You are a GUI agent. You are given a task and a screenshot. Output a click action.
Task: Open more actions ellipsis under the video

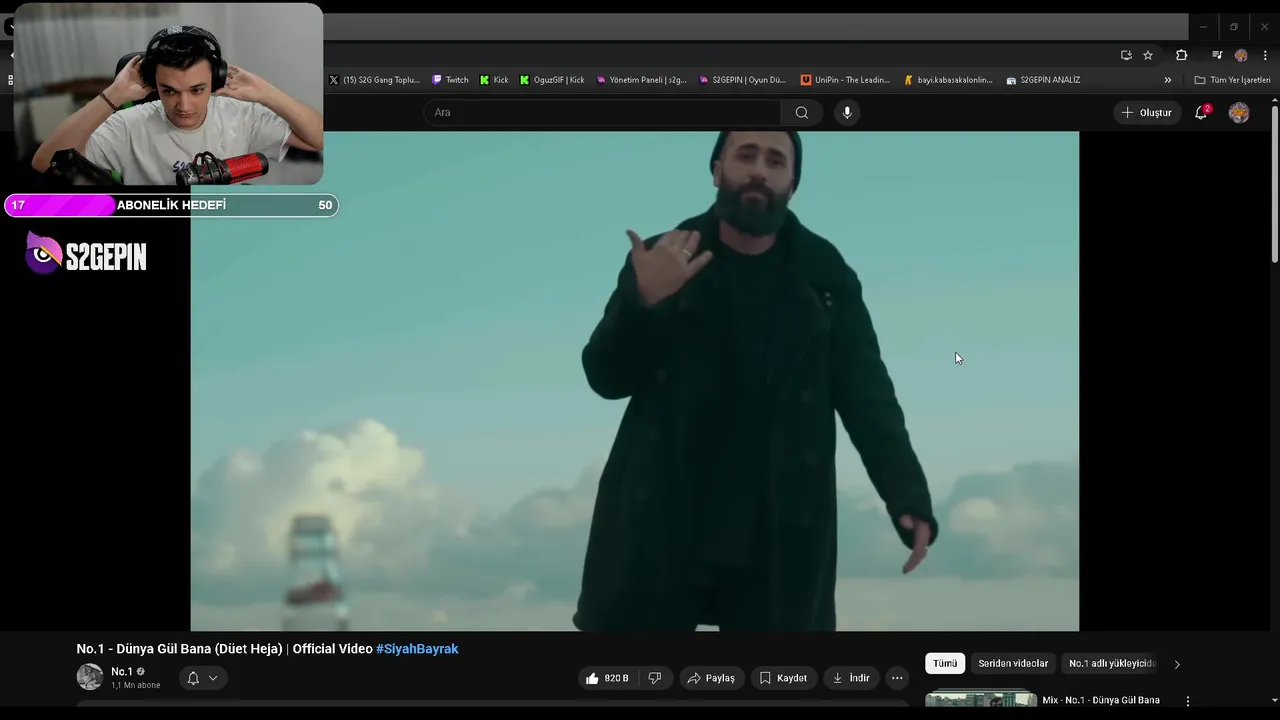pos(897,678)
